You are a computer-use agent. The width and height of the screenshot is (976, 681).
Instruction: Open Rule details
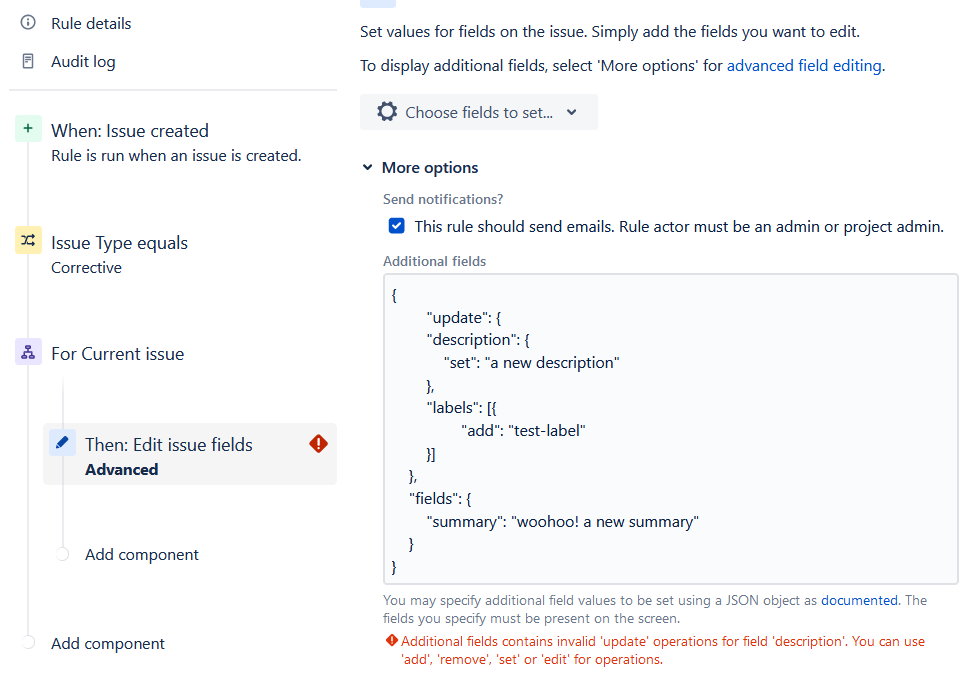click(x=91, y=23)
